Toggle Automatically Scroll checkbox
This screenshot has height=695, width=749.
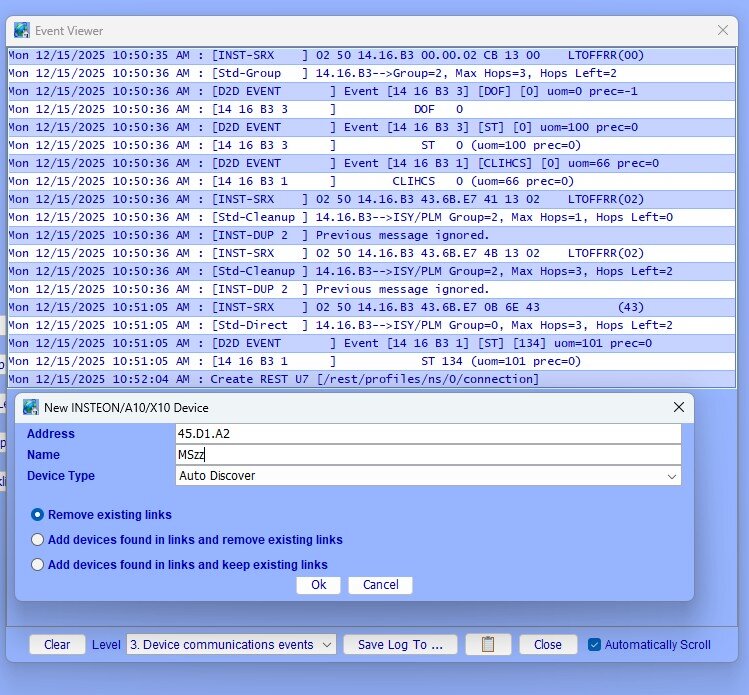[594, 644]
